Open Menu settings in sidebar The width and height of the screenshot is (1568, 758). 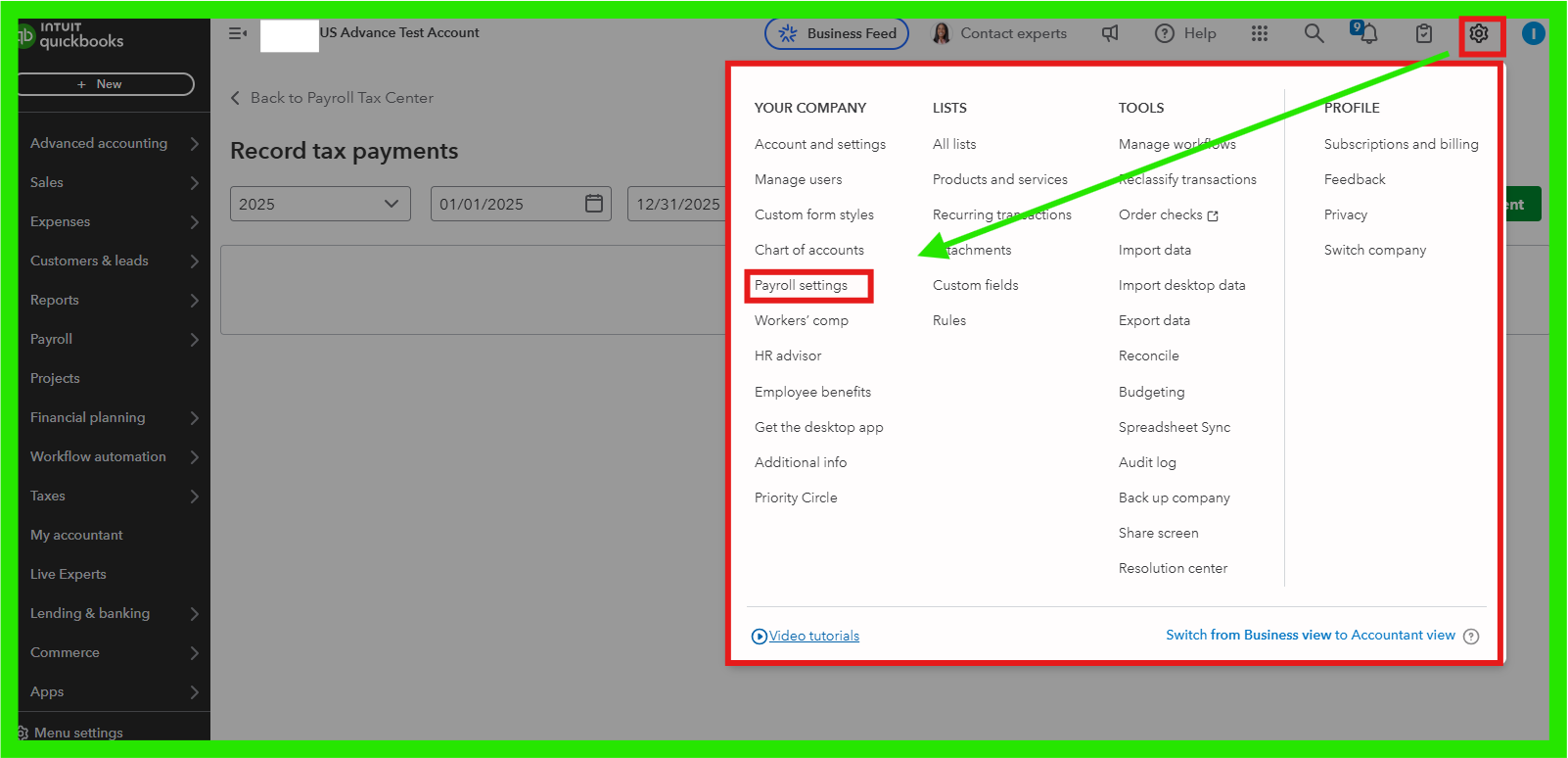tap(77, 733)
